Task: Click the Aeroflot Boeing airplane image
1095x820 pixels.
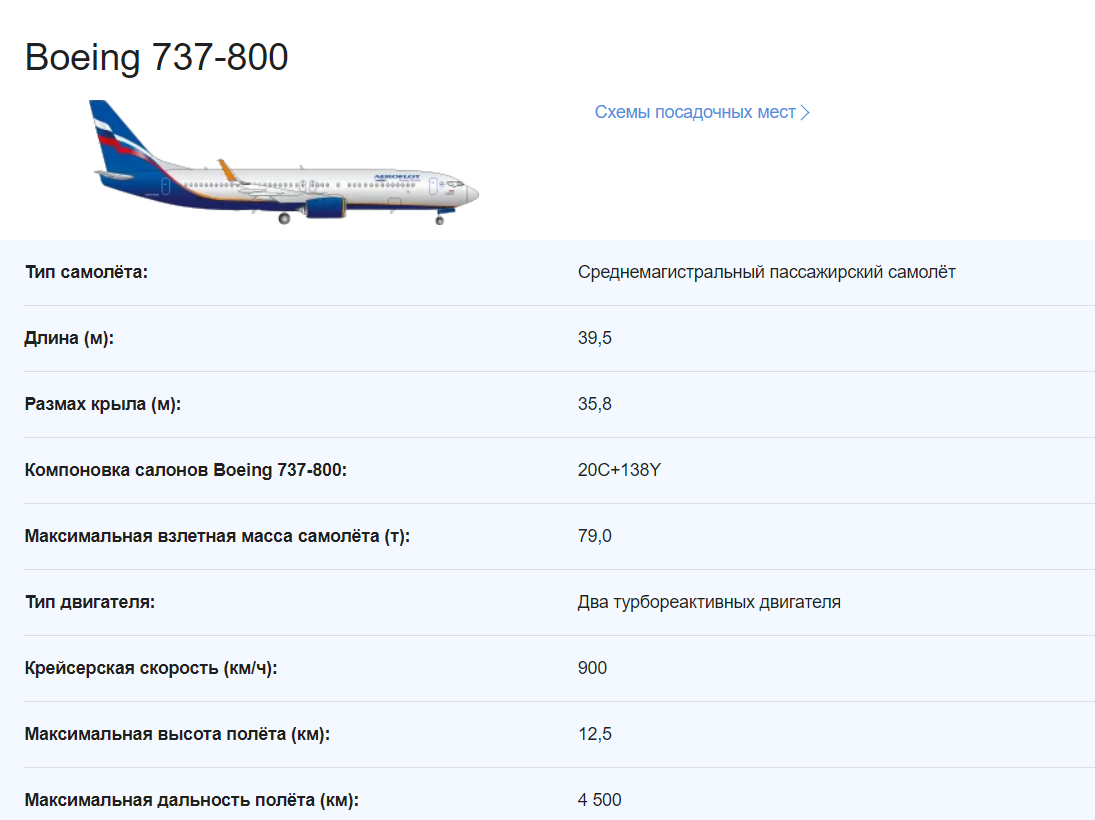Action: 283,163
